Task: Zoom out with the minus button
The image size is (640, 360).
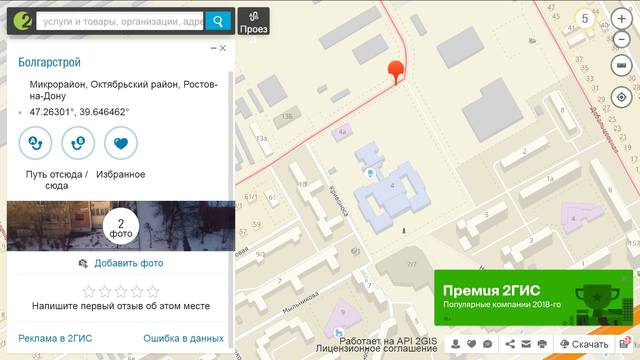Action: 621,40
